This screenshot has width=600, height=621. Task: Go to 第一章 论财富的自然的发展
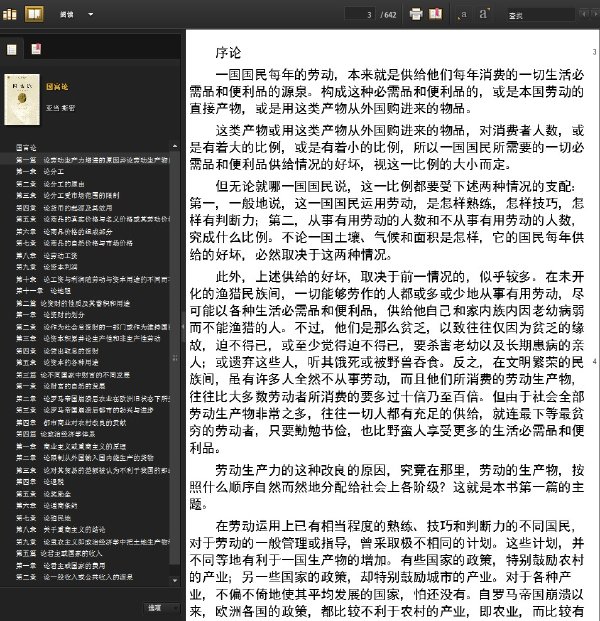click(x=61, y=386)
